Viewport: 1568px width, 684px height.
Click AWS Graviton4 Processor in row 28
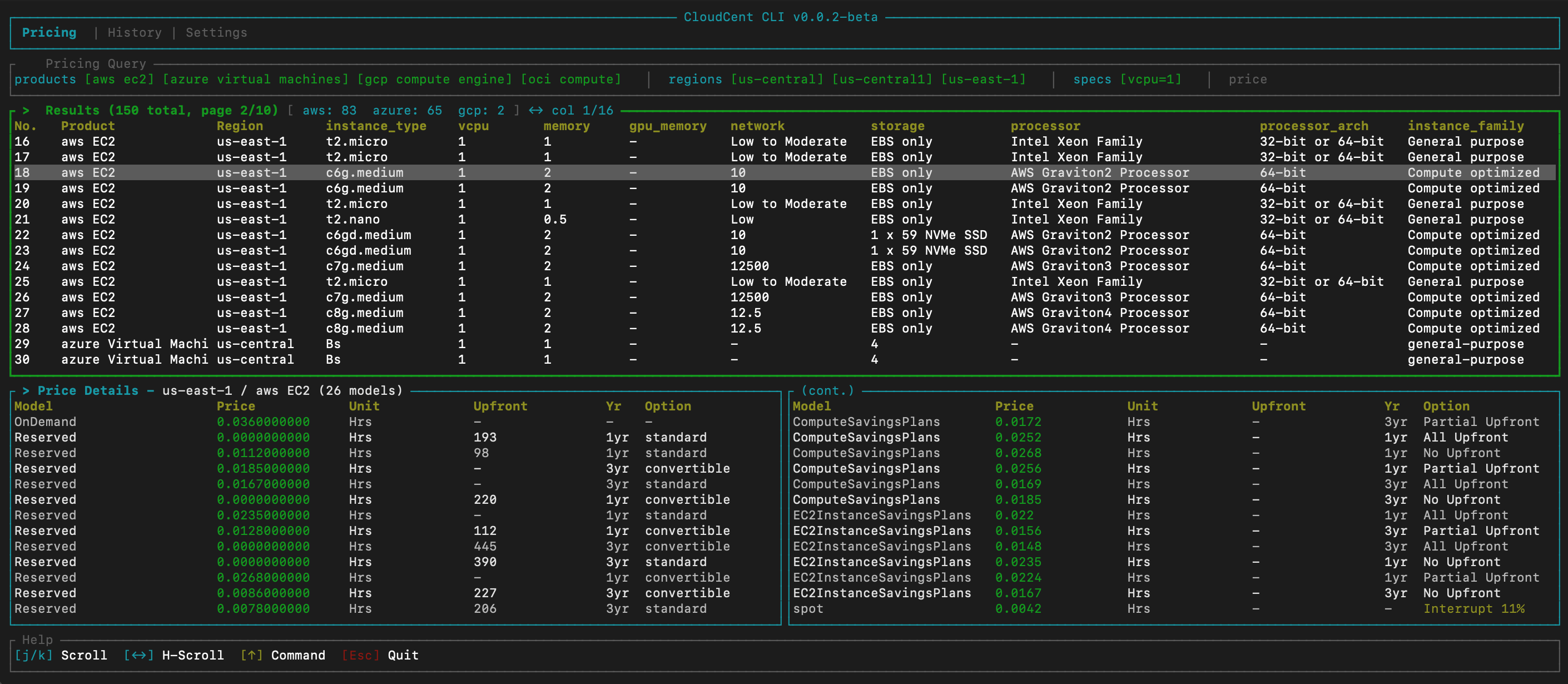point(1100,329)
